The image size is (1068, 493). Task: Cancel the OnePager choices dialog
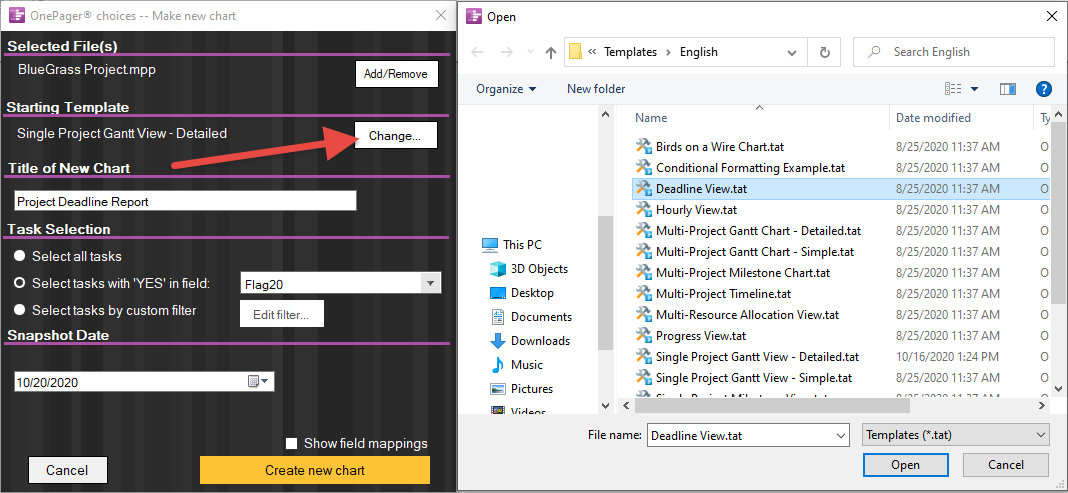pyautogui.click(x=67, y=471)
